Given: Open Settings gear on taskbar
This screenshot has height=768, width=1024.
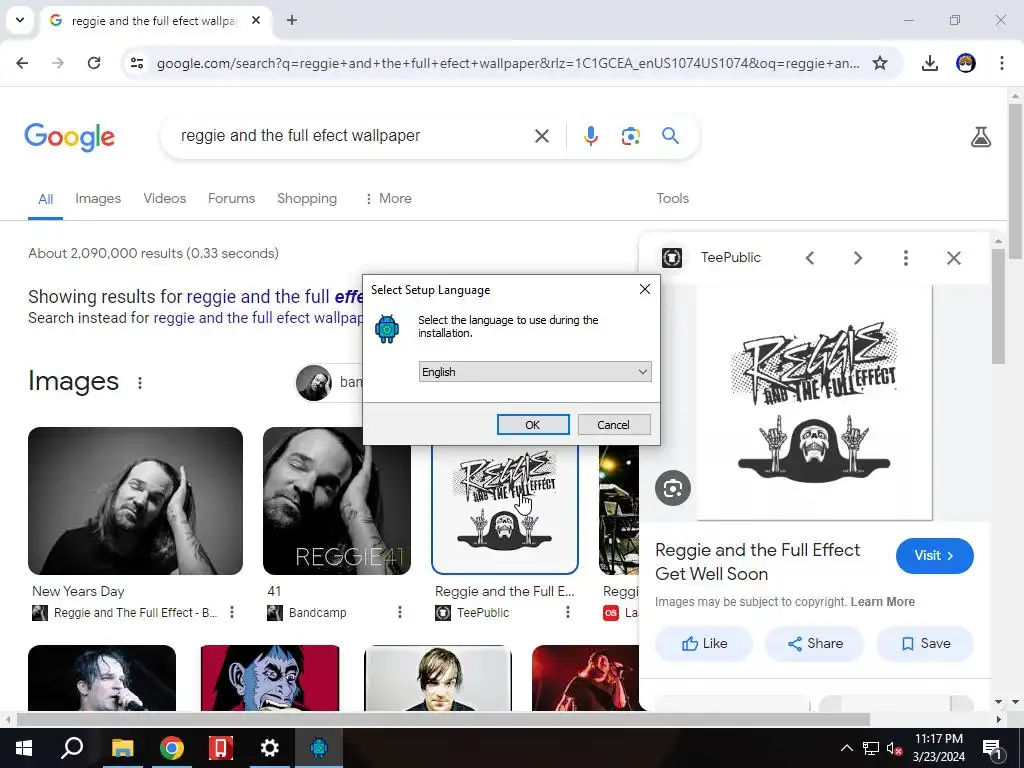Looking at the screenshot, I should click(269, 748).
